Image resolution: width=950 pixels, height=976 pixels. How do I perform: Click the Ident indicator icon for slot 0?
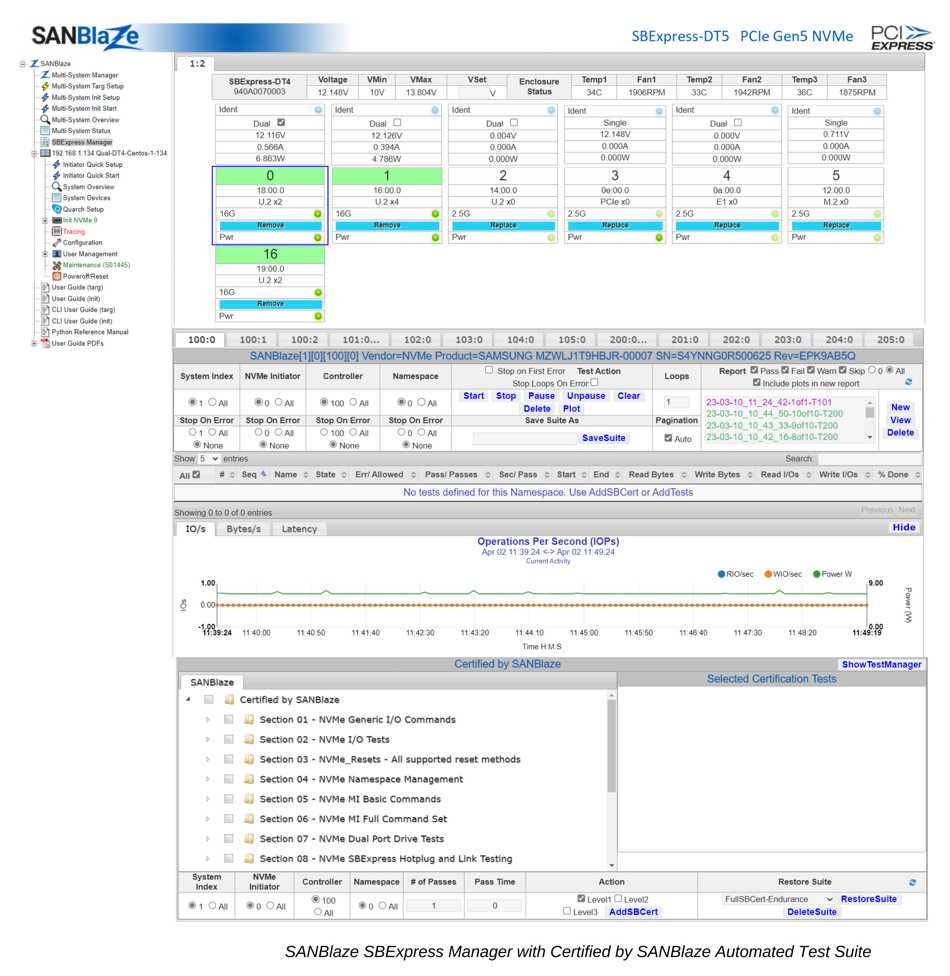(318, 110)
